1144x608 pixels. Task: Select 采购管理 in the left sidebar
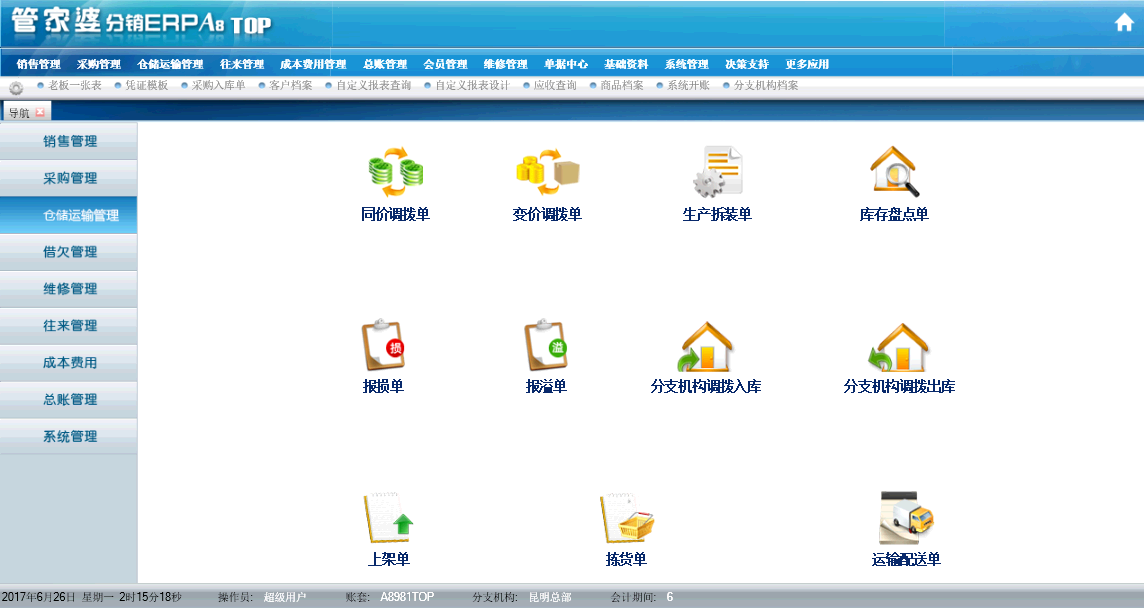point(69,178)
